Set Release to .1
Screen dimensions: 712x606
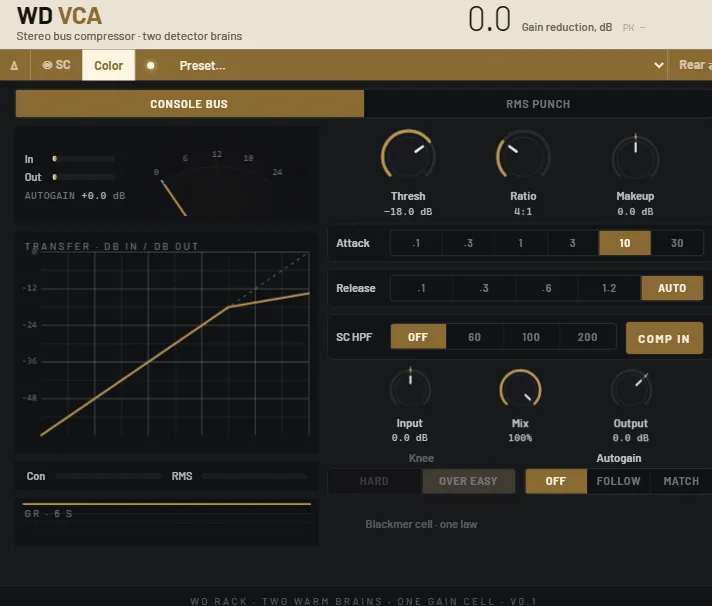421,288
